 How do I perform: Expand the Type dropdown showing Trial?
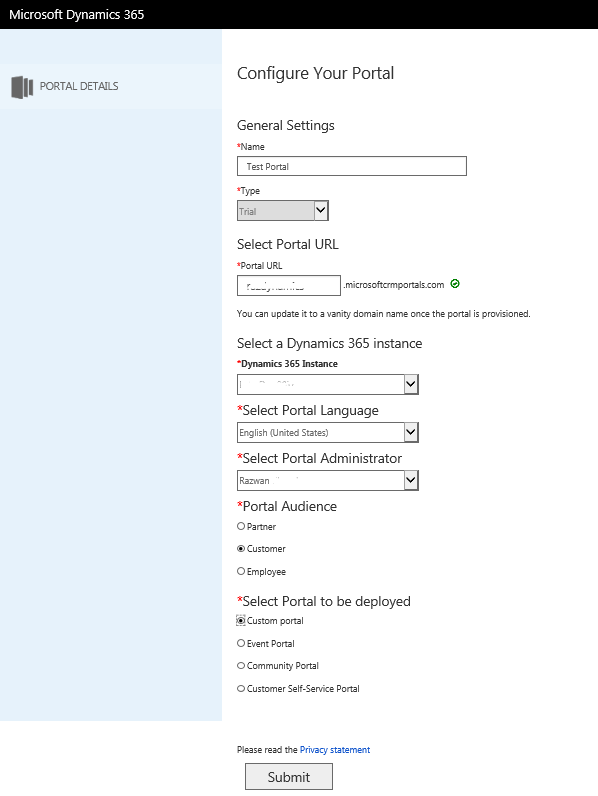click(283, 211)
